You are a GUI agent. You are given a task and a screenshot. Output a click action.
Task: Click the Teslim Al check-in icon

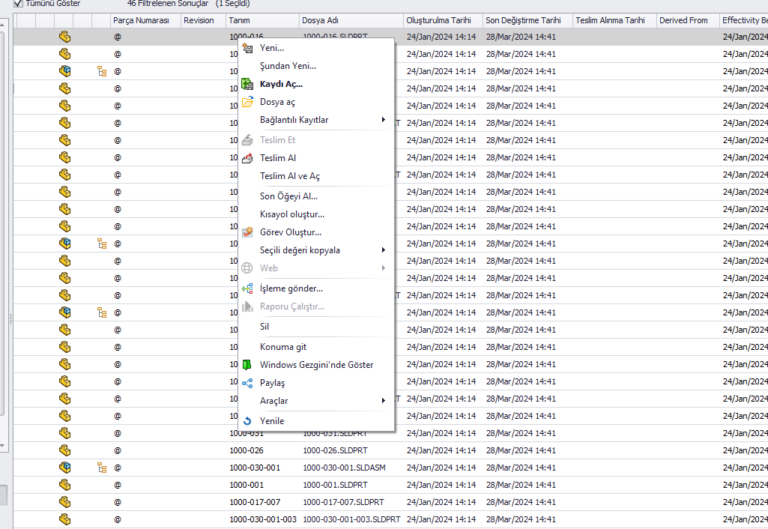pyautogui.click(x=248, y=158)
